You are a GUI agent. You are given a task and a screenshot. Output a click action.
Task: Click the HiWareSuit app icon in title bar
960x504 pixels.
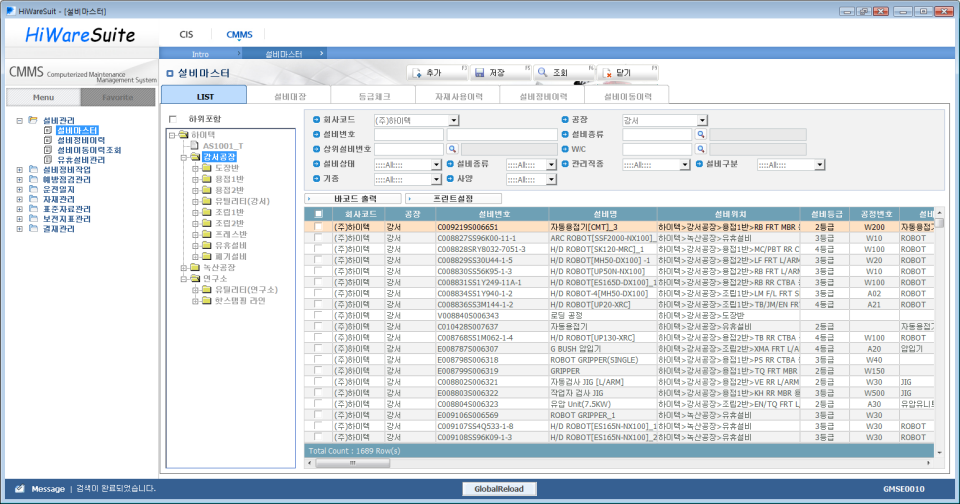[10, 11]
